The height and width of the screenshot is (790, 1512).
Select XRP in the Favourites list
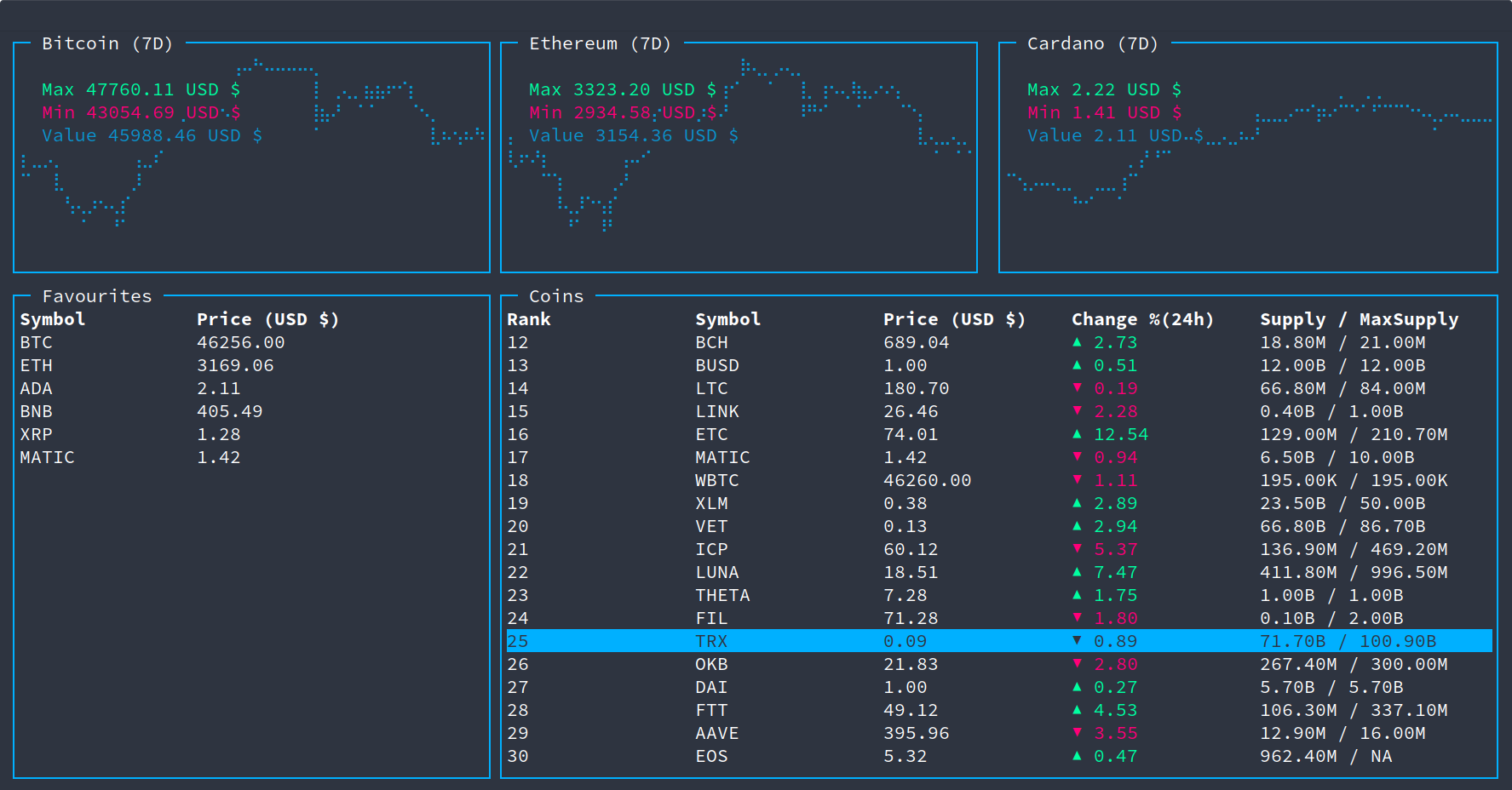37,434
